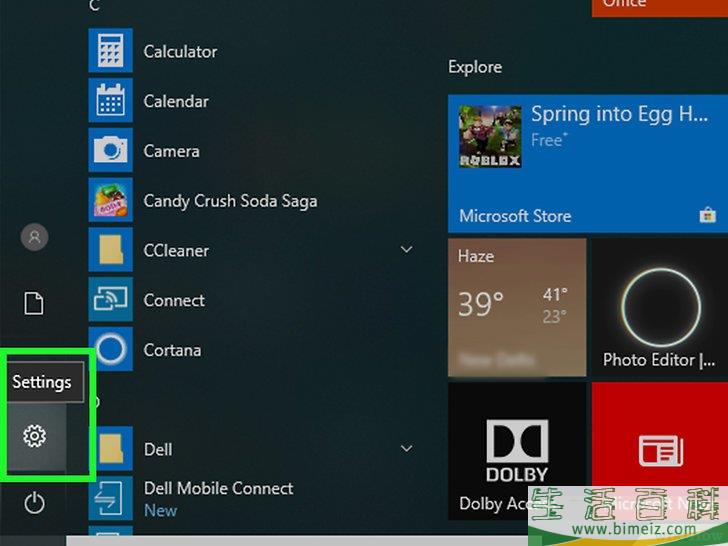Open the Calendar app icon
The image size is (728, 546).
pos(110,100)
